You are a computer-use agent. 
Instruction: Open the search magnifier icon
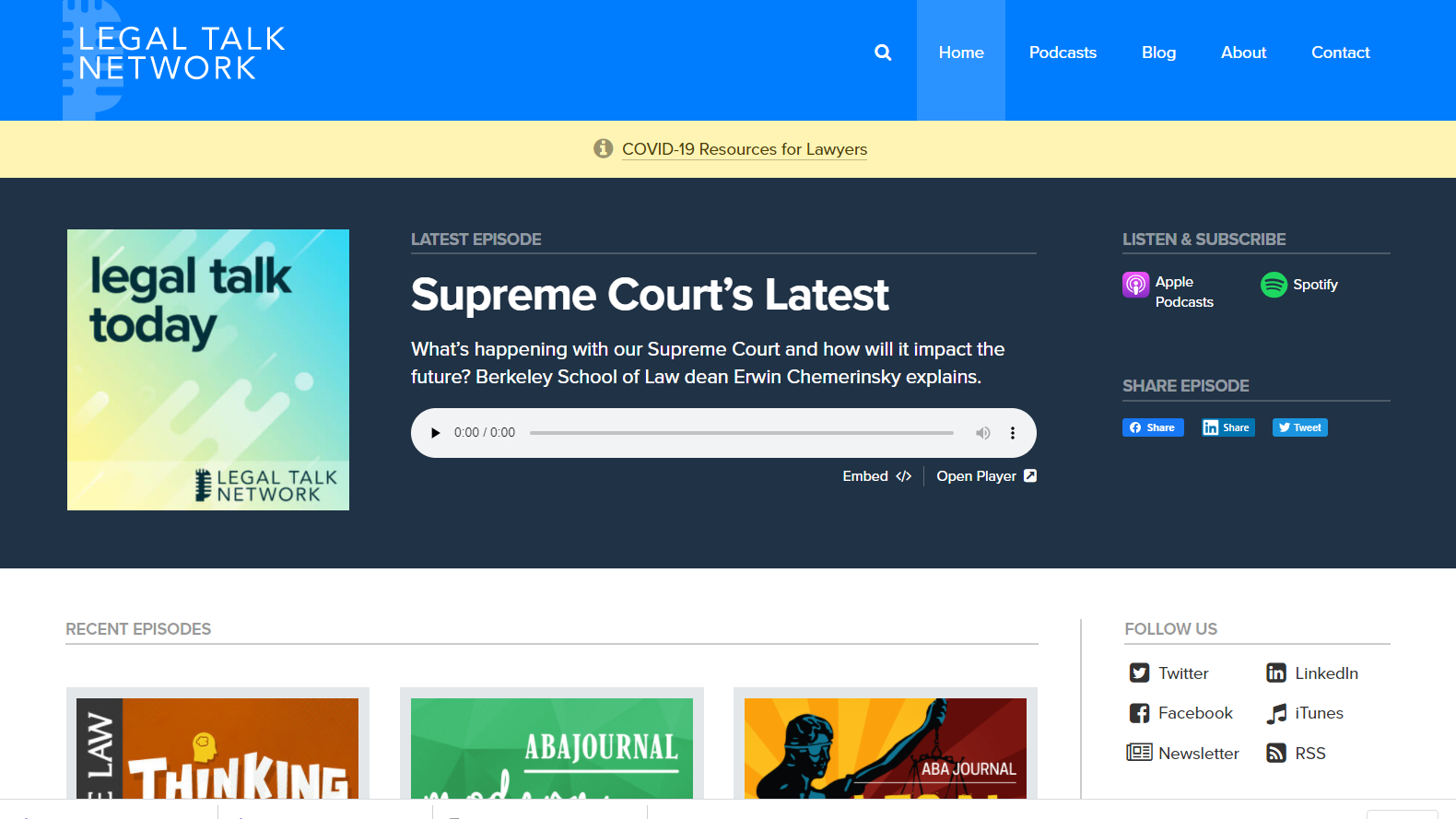(x=883, y=53)
